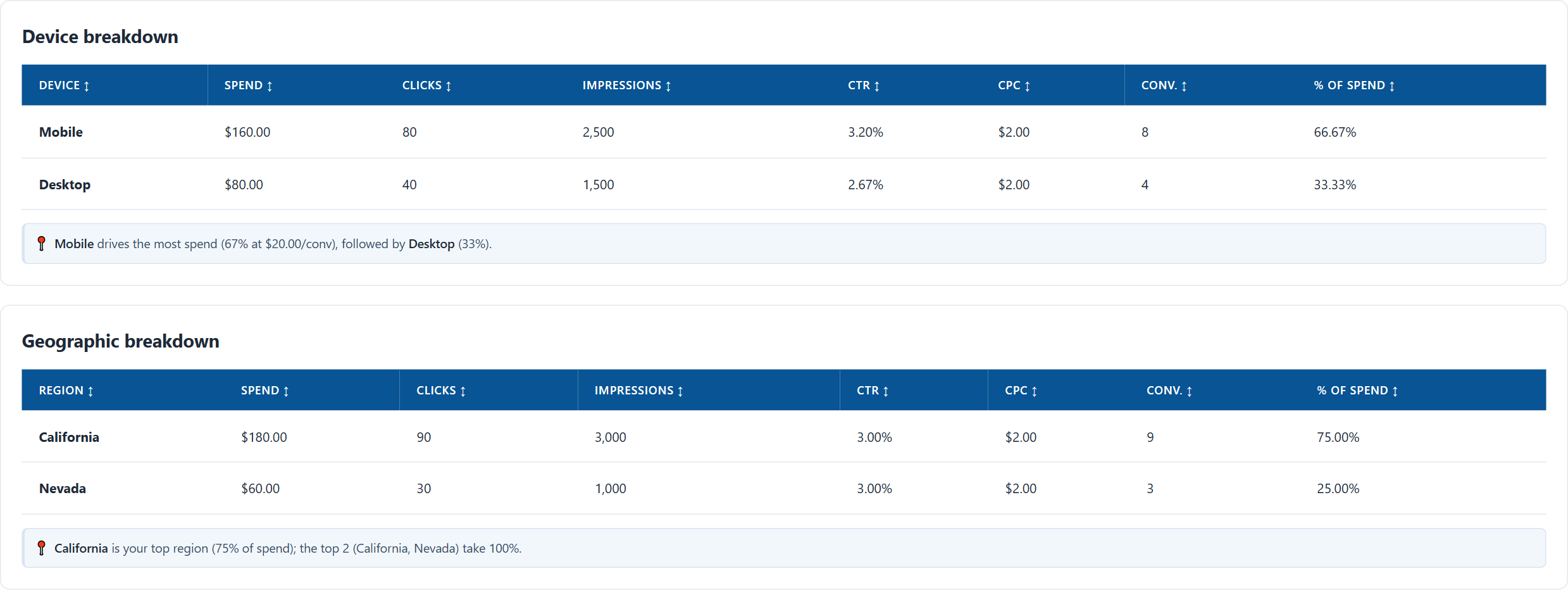Click the Geographic breakdown heading

121,341
